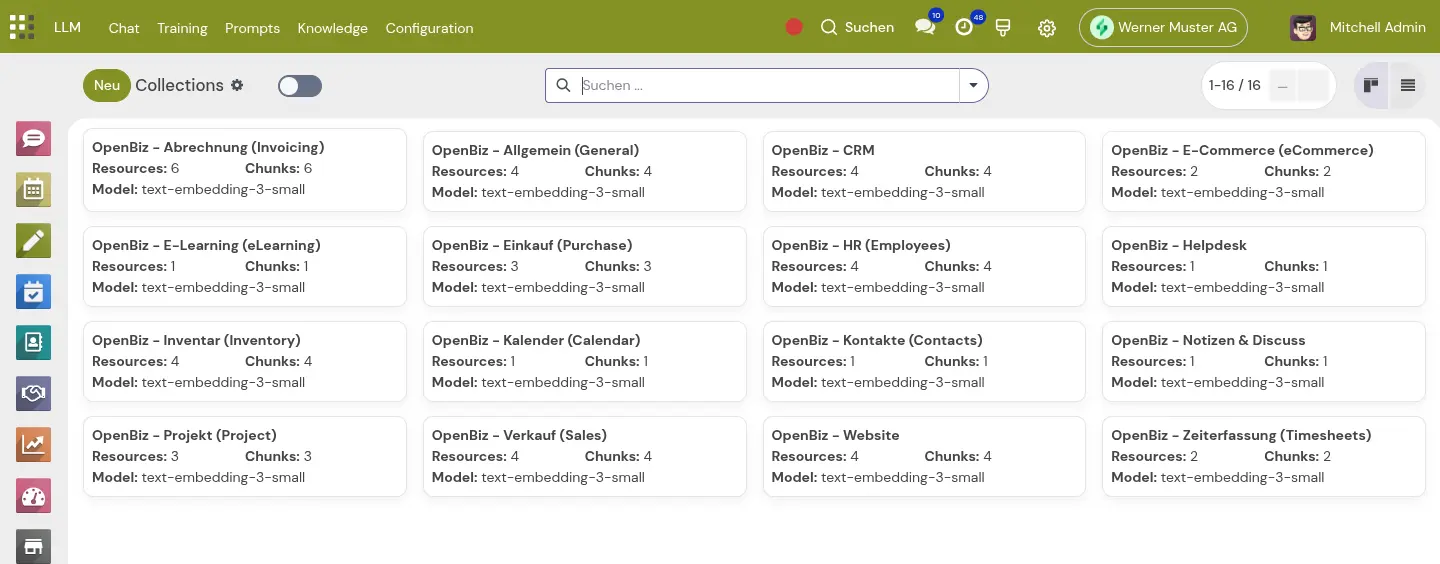
Task: Open the Werner Muster AG company switcher
Action: [x=1163, y=28]
